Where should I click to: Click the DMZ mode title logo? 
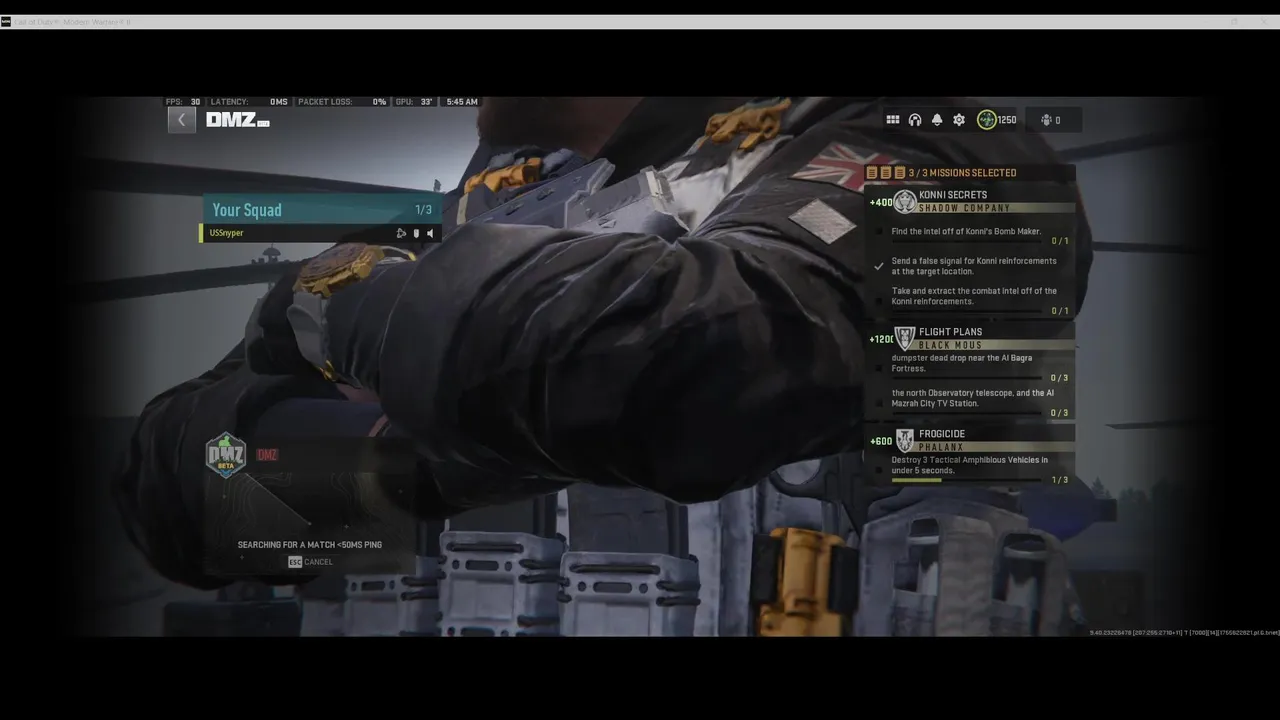(x=238, y=120)
